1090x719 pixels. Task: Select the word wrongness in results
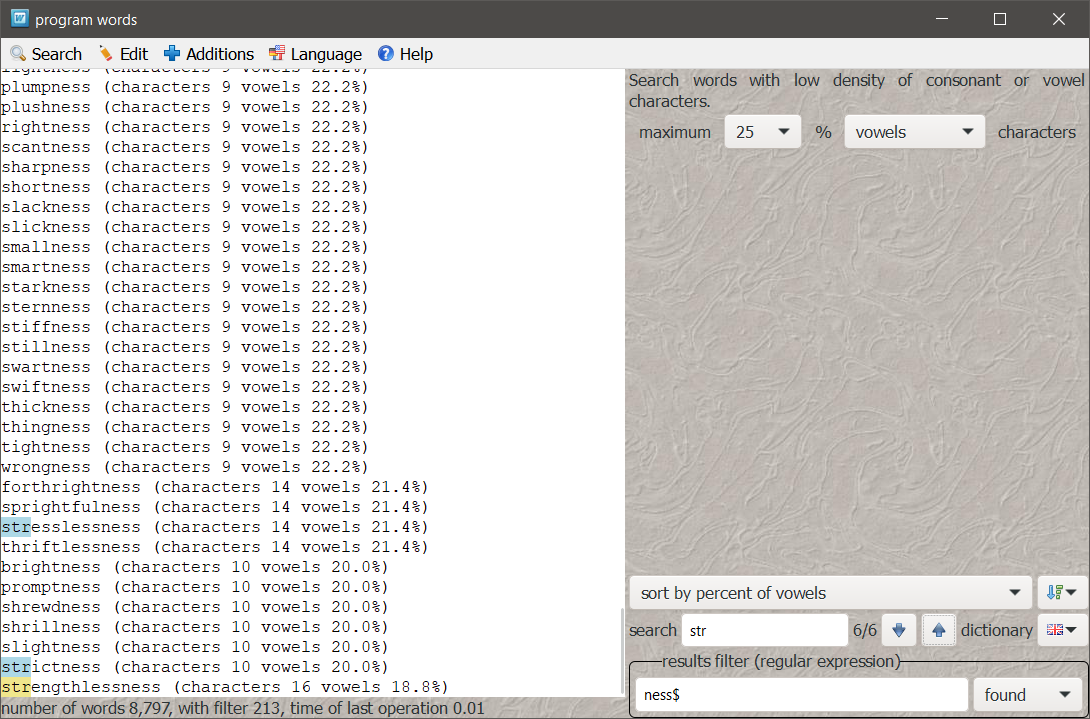coord(46,467)
